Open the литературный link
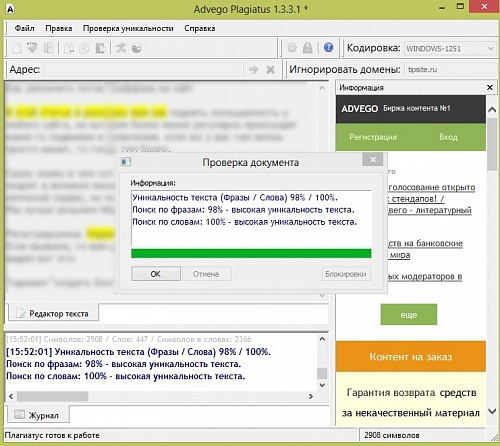Image resolution: width=500 pixels, height=446 pixels. click(430, 210)
